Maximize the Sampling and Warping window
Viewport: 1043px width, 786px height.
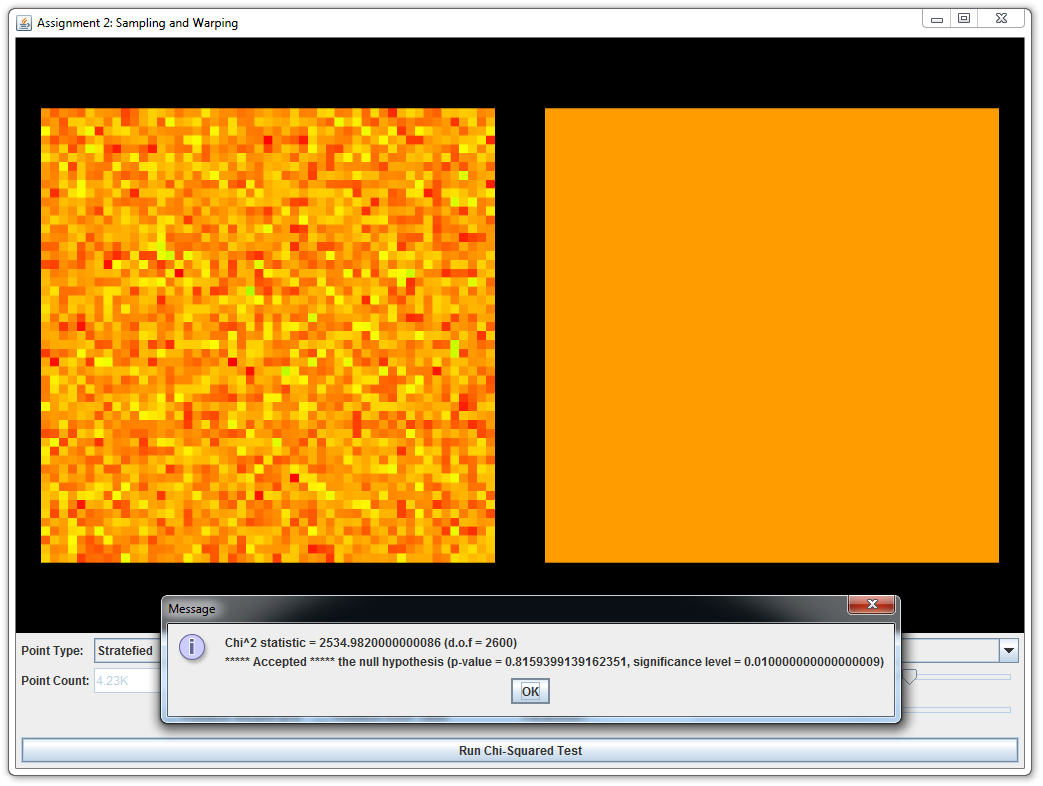tap(964, 19)
